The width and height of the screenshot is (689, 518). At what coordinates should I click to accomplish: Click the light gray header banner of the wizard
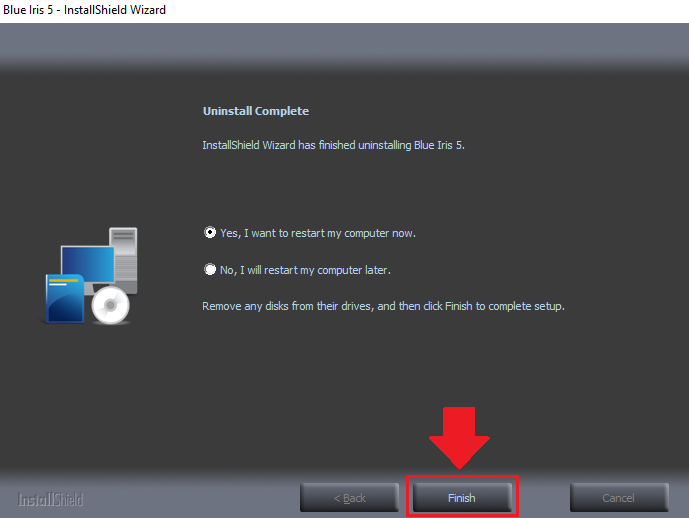[x=344, y=43]
